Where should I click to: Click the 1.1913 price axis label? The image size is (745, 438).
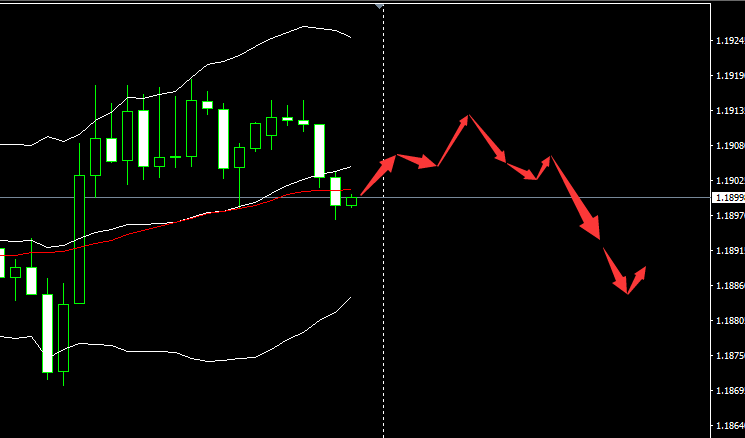pos(730,111)
